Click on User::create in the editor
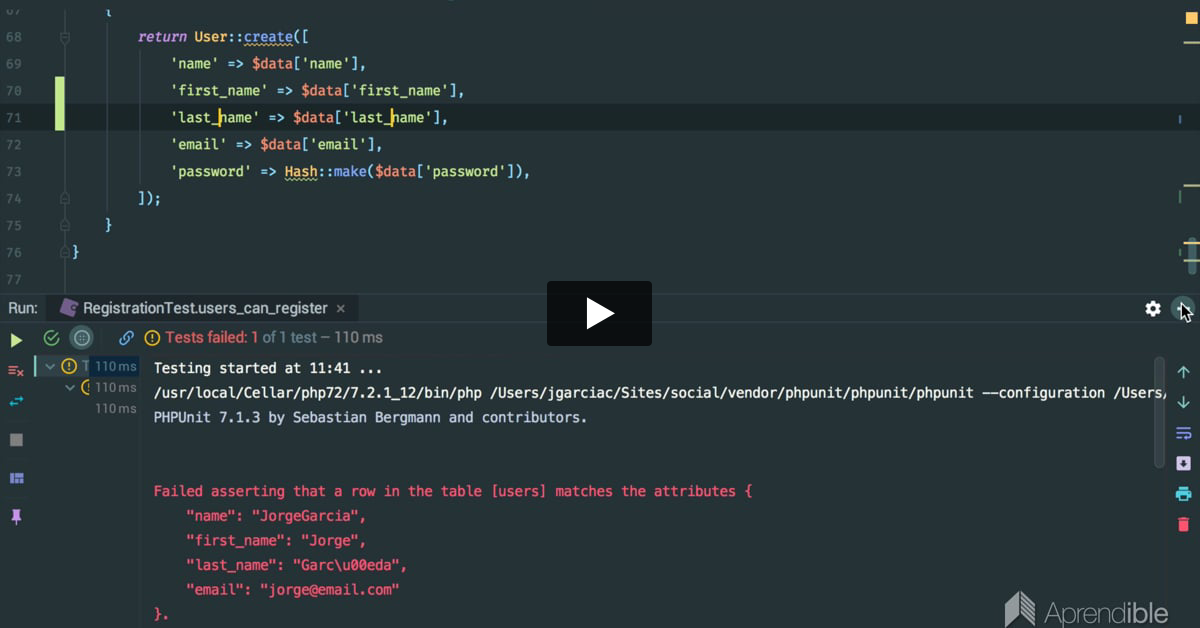This screenshot has height=628, width=1200. pyautogui.click(x=242, y=37)
